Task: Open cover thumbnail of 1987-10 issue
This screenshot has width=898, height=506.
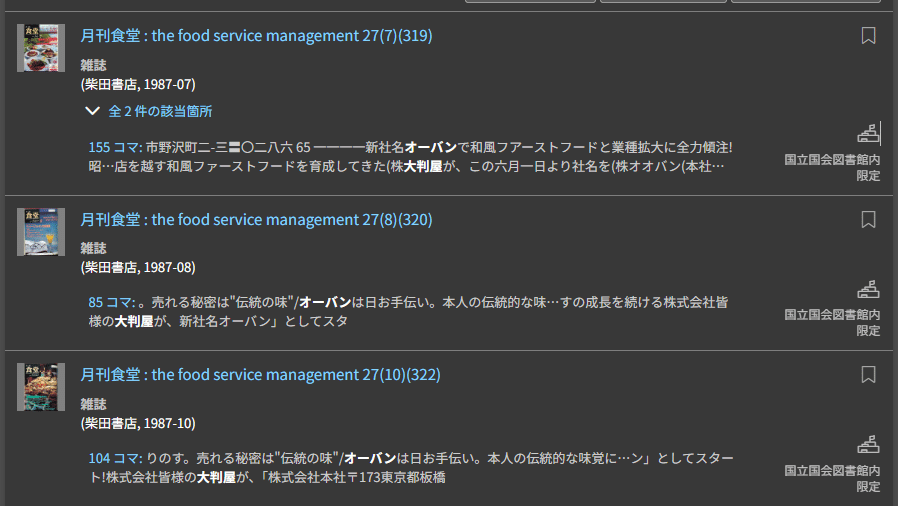Action: click(x=41, y=387)
